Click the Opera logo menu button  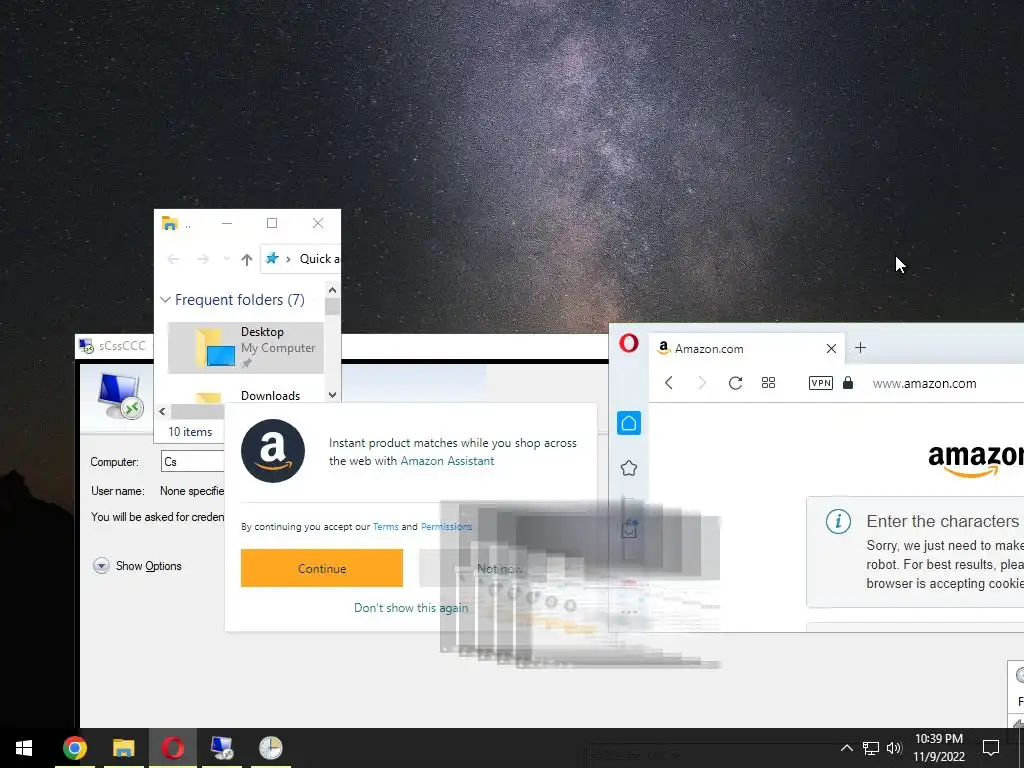628,343
